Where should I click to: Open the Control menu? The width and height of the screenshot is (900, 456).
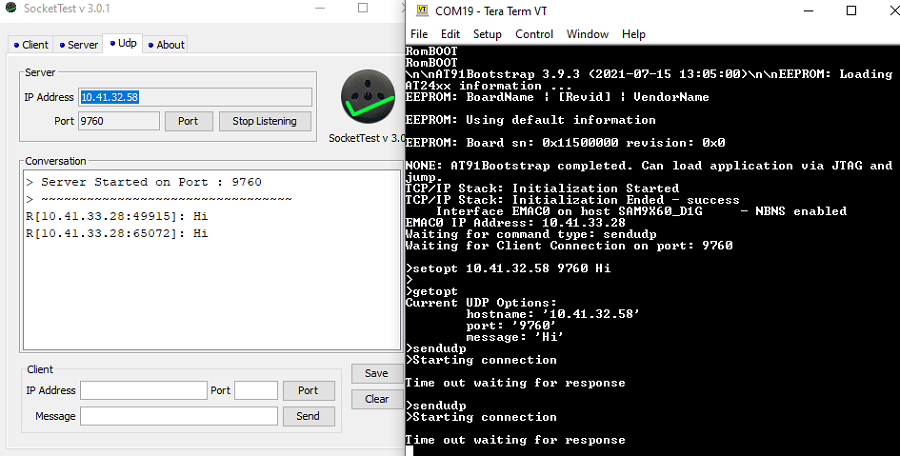pyautogui.click(x=534, y=34)
